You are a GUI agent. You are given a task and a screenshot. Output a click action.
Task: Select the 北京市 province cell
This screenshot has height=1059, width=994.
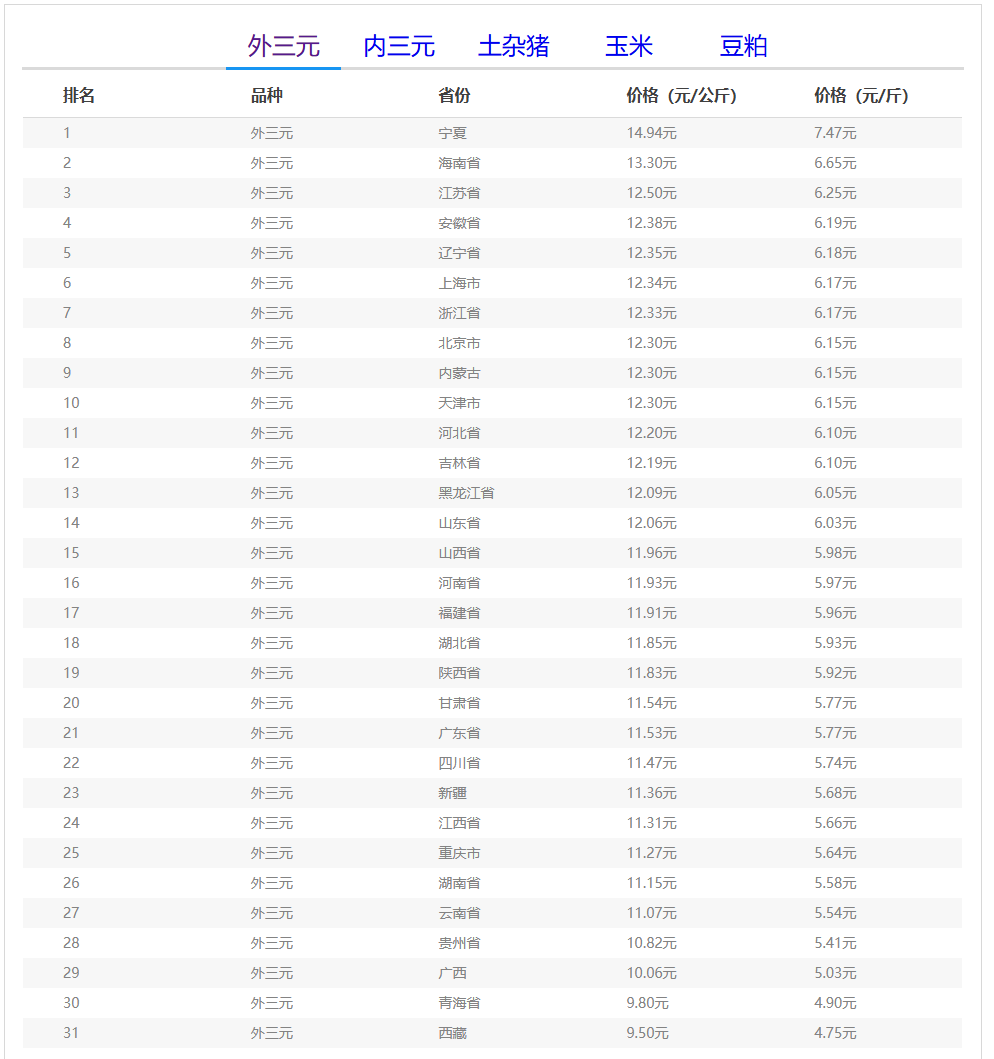459,343
